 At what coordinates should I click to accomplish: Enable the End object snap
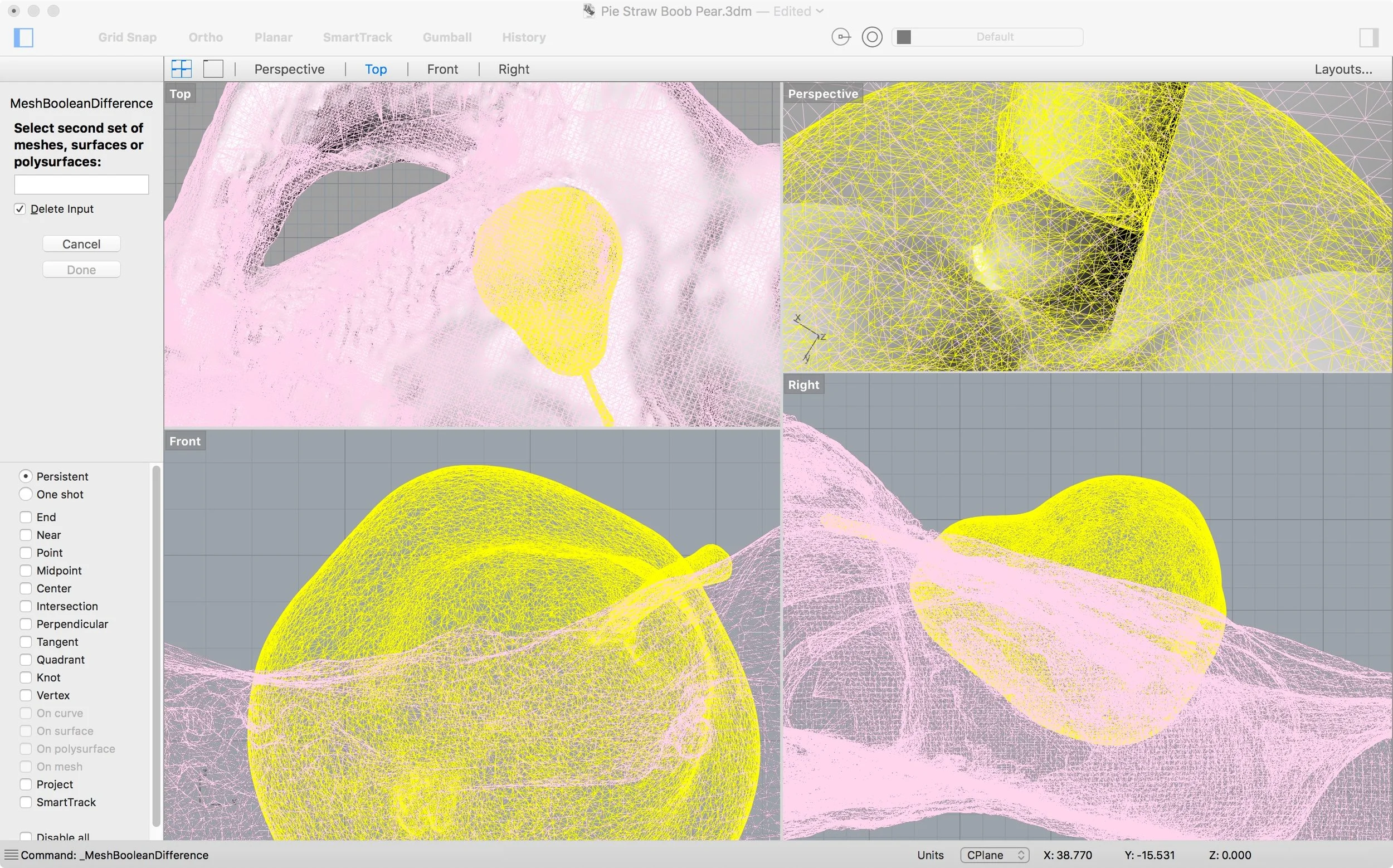point(25,517)
